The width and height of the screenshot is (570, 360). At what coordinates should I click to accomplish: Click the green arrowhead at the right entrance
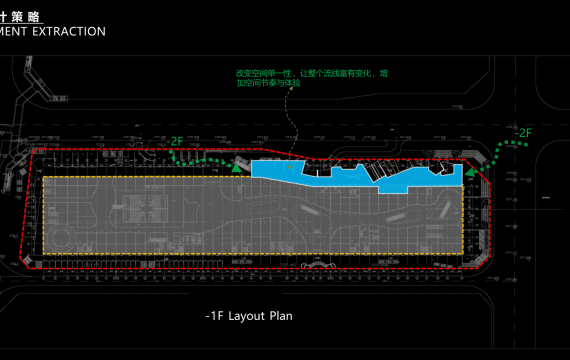click(470, 172)
